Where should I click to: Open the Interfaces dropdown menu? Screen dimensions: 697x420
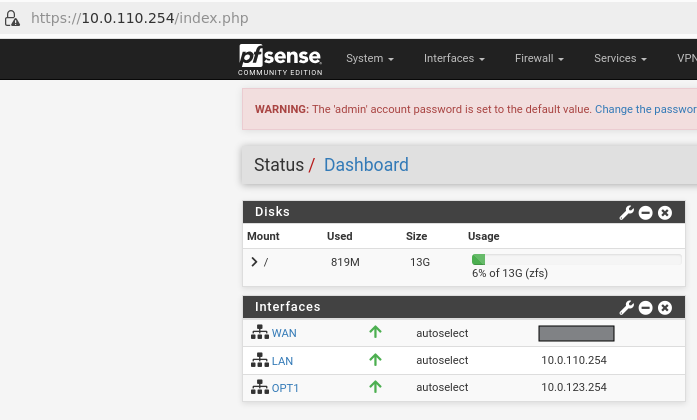[x=454, y=59]
